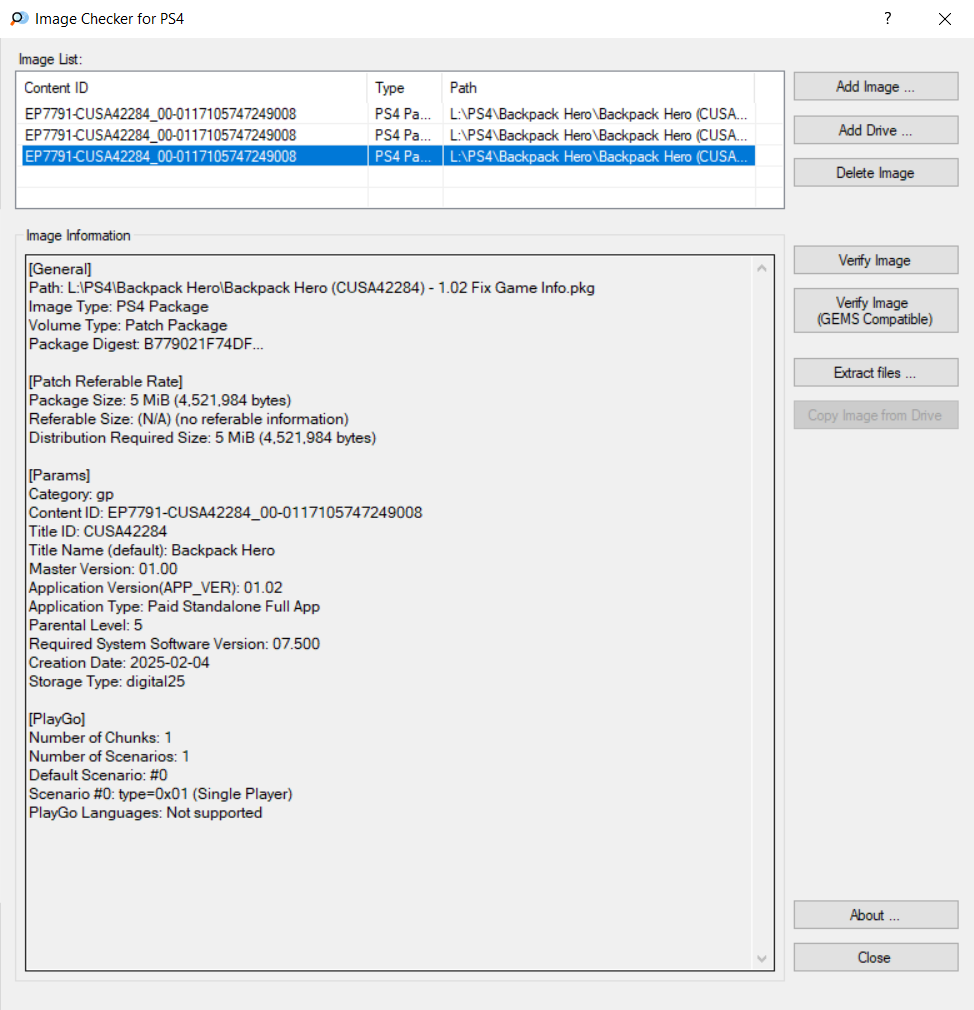Click the Add Drive button
This screenshot has width=974, height=1010.
875,130
